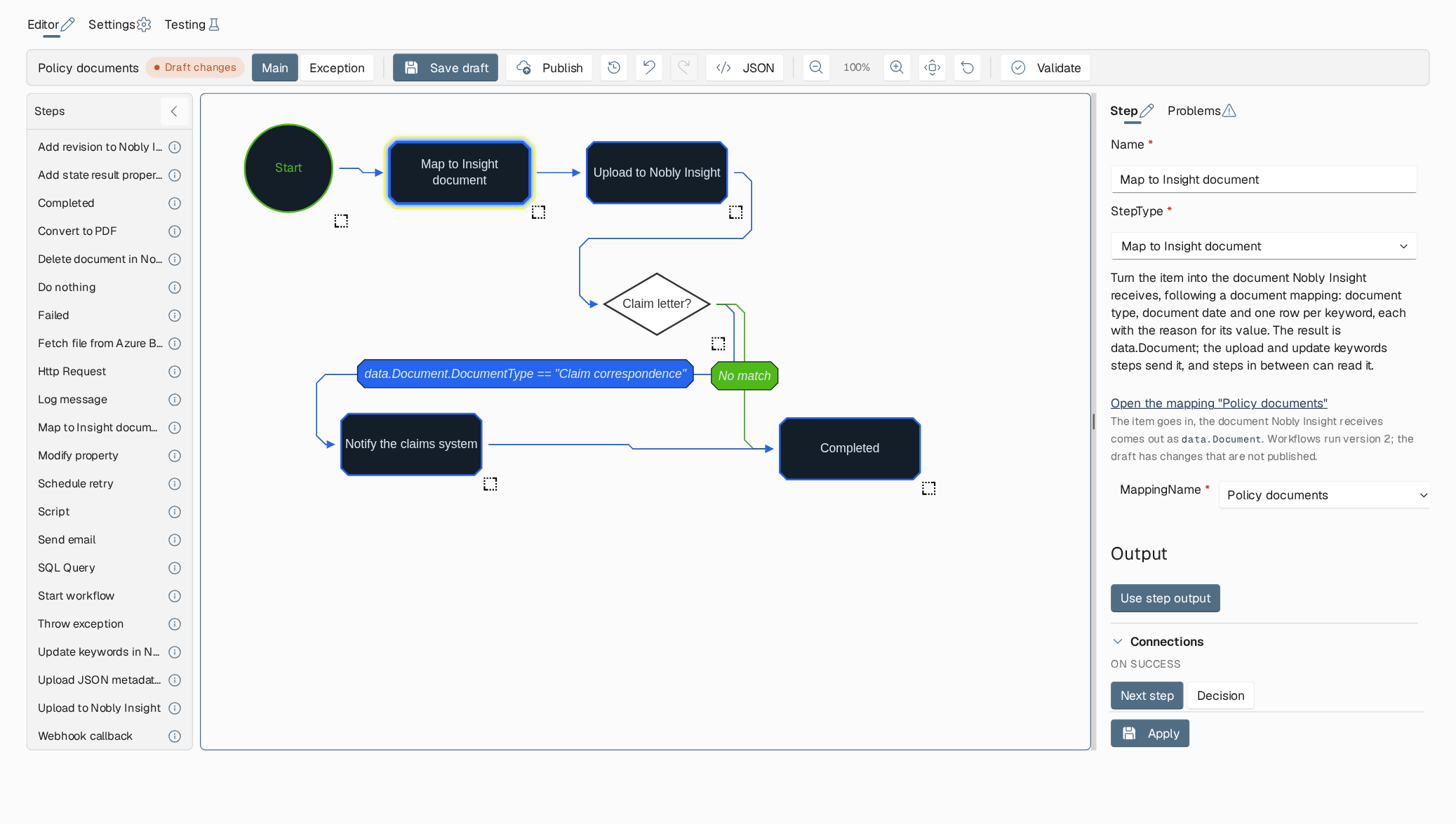Click the Use step output button
The image size is (1456, 824).
click(1165, 598)
